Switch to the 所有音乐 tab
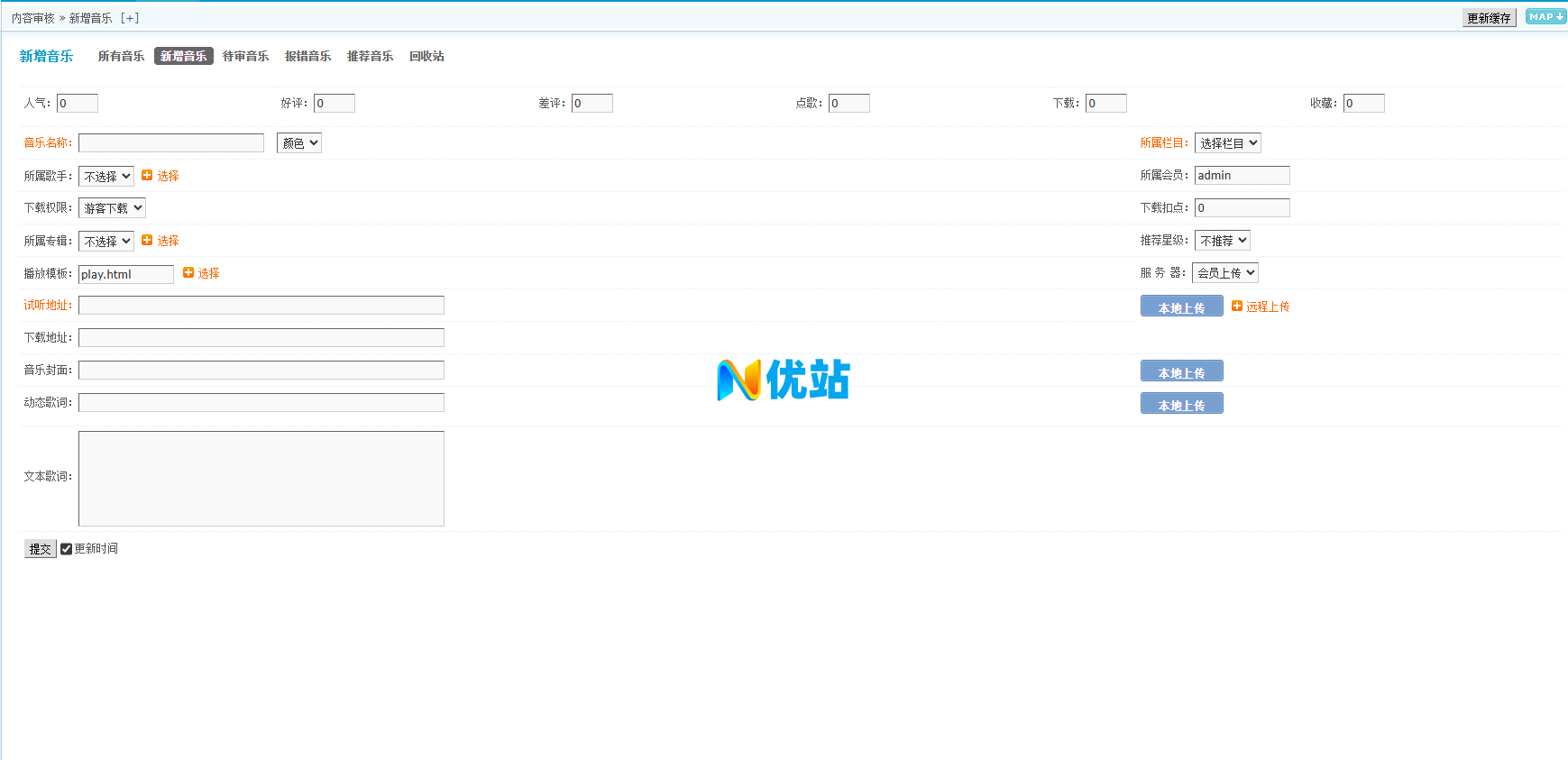This screenshot has height=760, width=1568. 121,56
